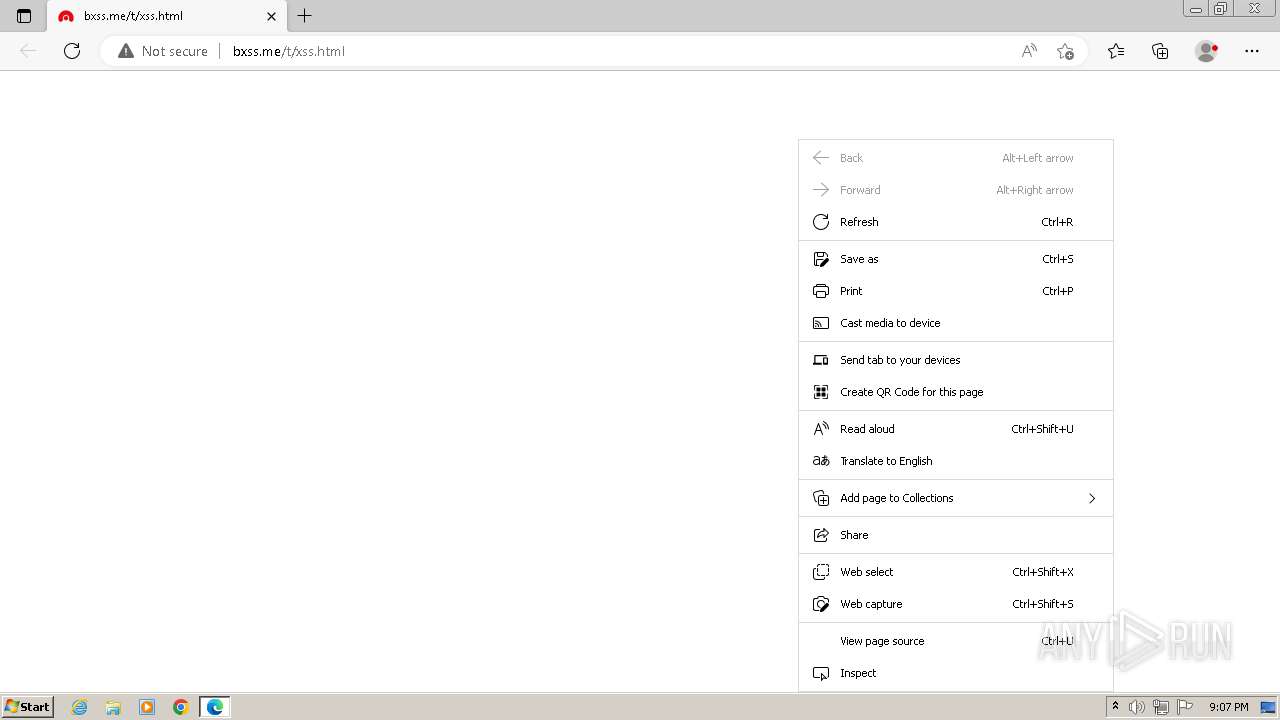Click the browser Back arrow

click(x=28, y=51)
